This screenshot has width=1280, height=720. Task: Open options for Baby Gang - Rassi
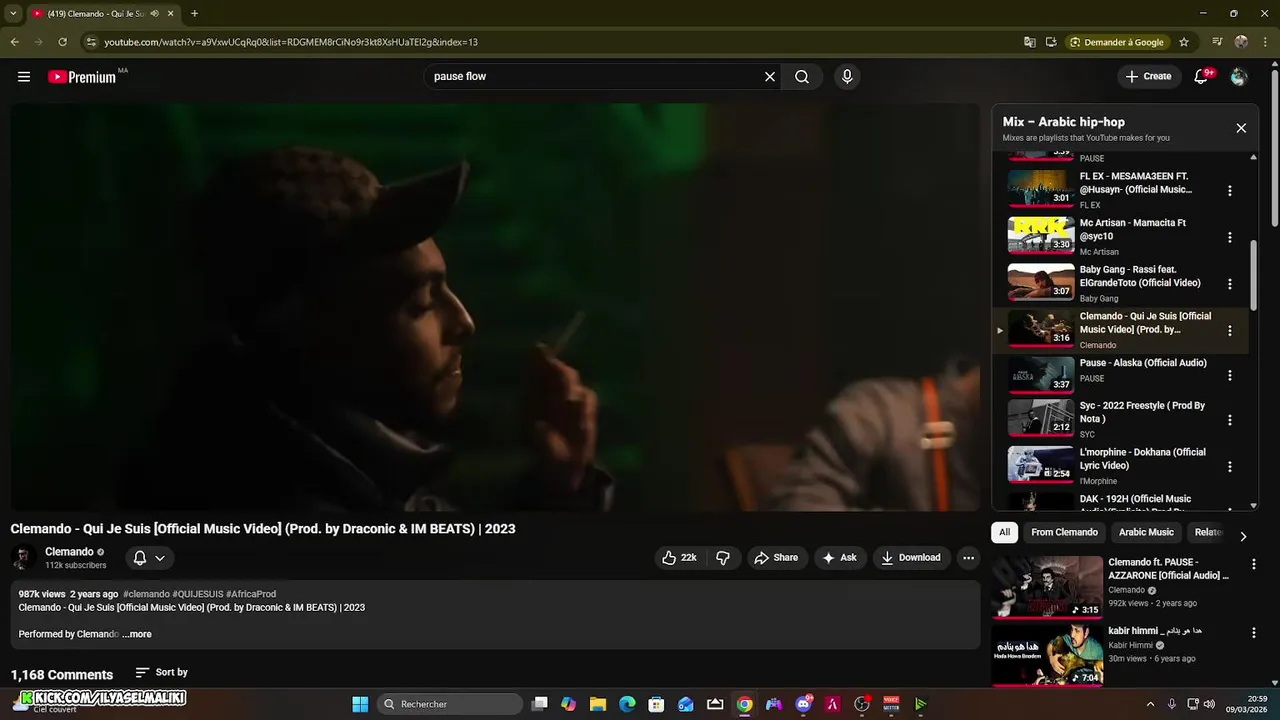point(1230,284)
